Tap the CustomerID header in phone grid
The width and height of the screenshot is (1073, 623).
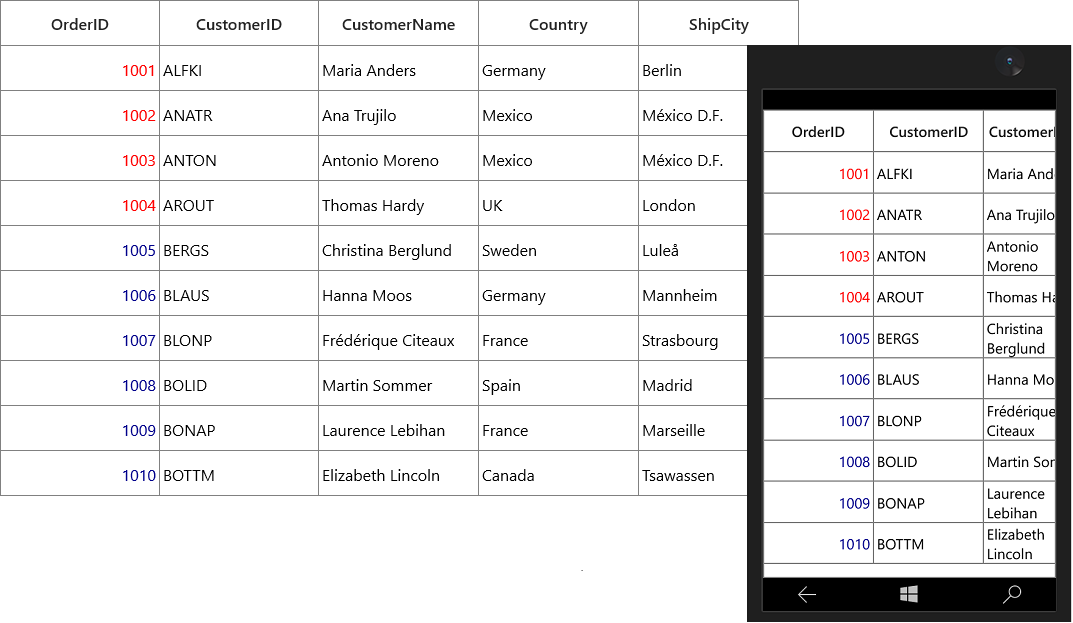(x=929, y=131)
